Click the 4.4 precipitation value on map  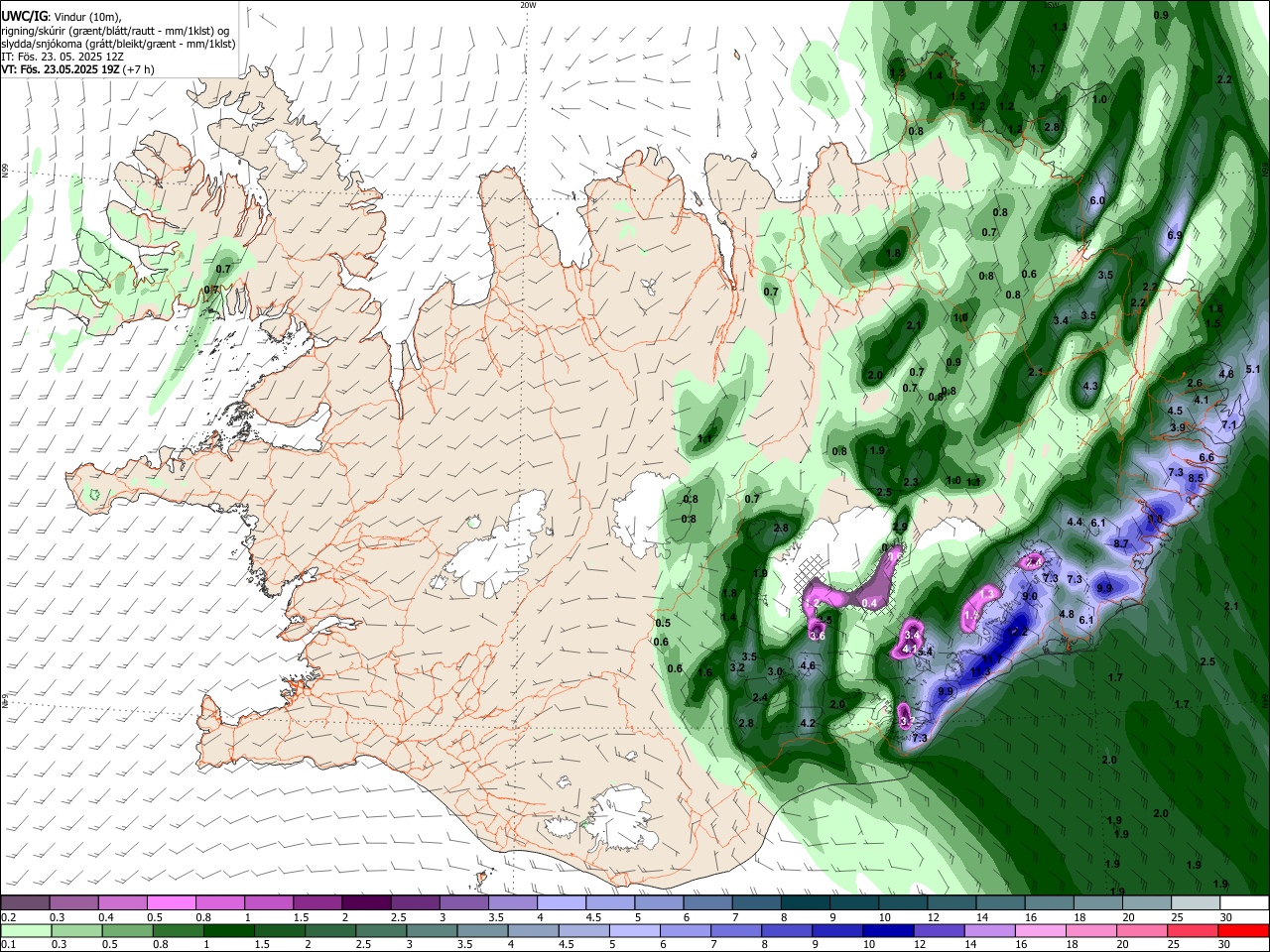pos(1075,522)
